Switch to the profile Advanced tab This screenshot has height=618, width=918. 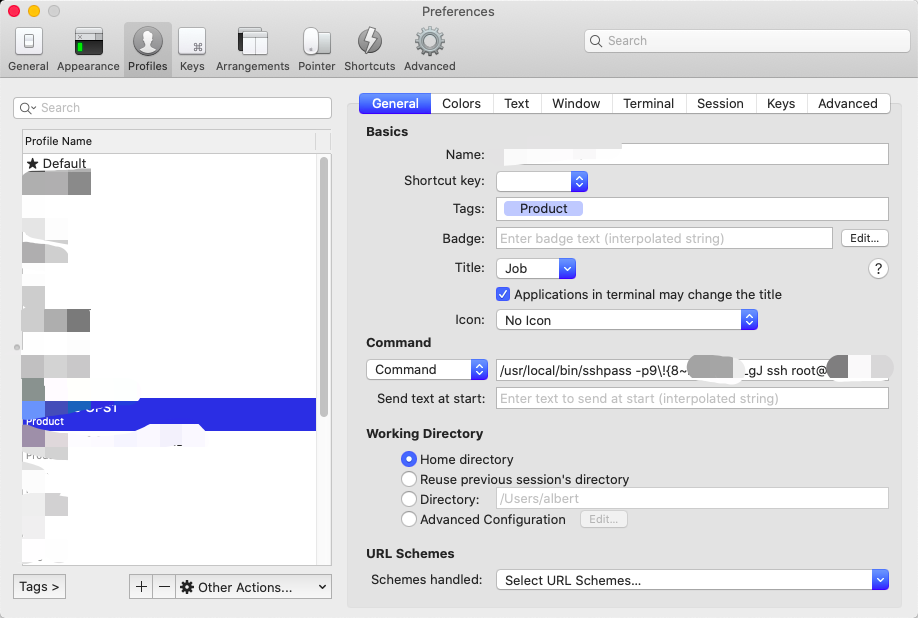[x=848, y=104]
